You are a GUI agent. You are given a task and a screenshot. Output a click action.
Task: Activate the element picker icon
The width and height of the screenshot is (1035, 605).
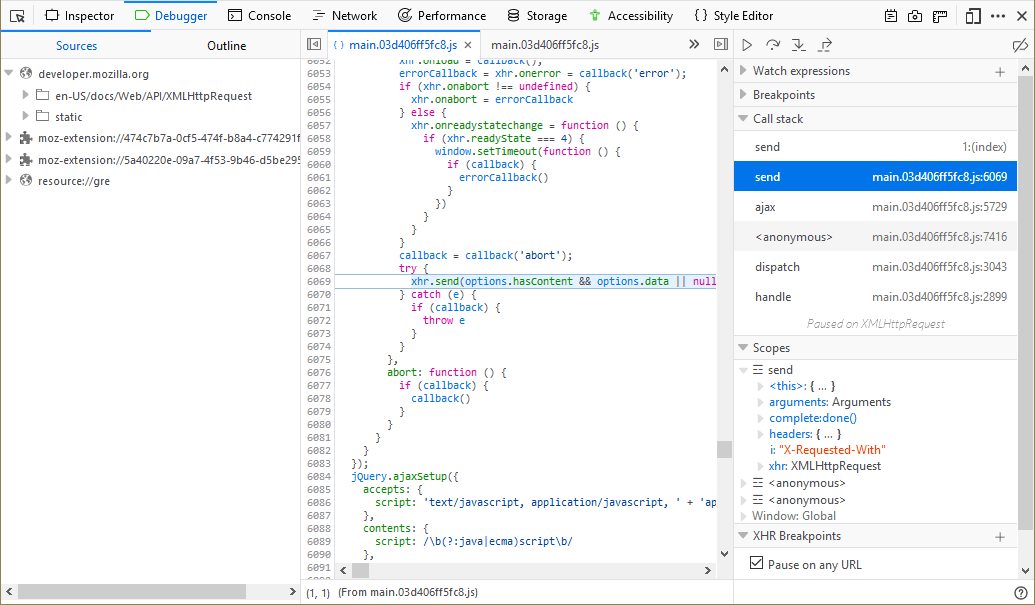coord(17,16)
